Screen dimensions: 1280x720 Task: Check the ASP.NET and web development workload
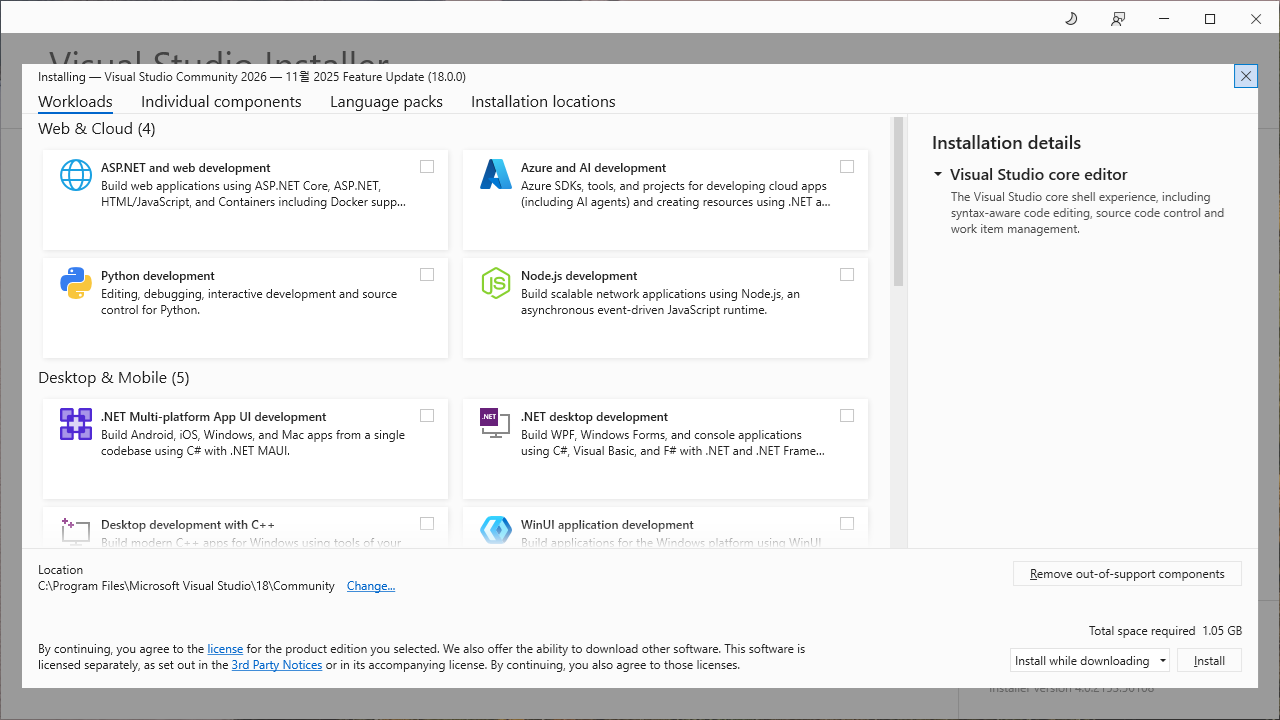click(427, 167)
